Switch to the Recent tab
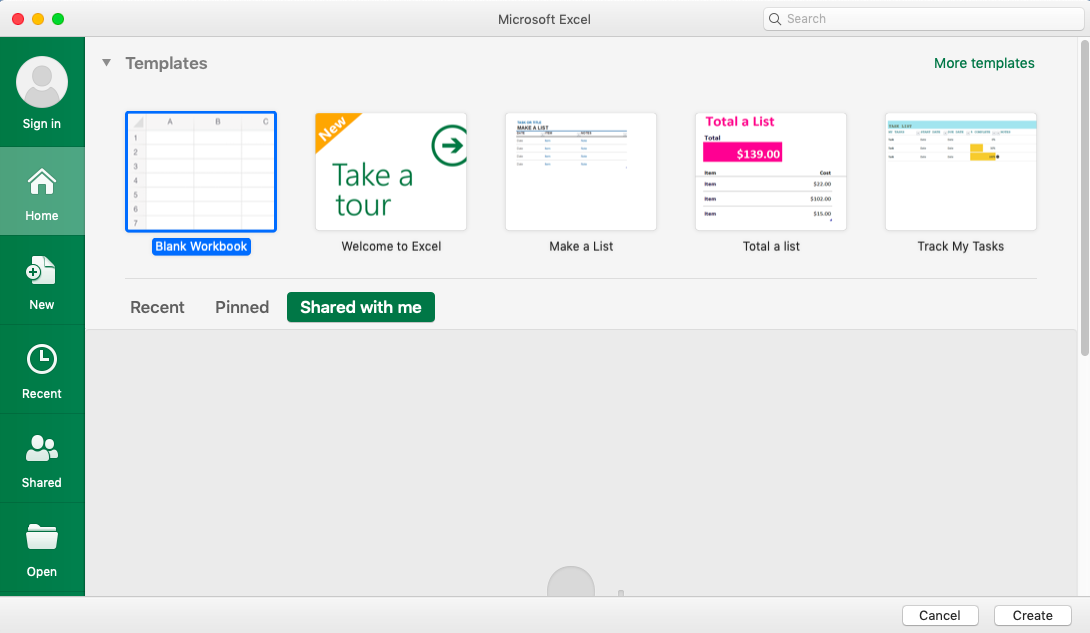The image size is (1090, 633). coord(157,307)
